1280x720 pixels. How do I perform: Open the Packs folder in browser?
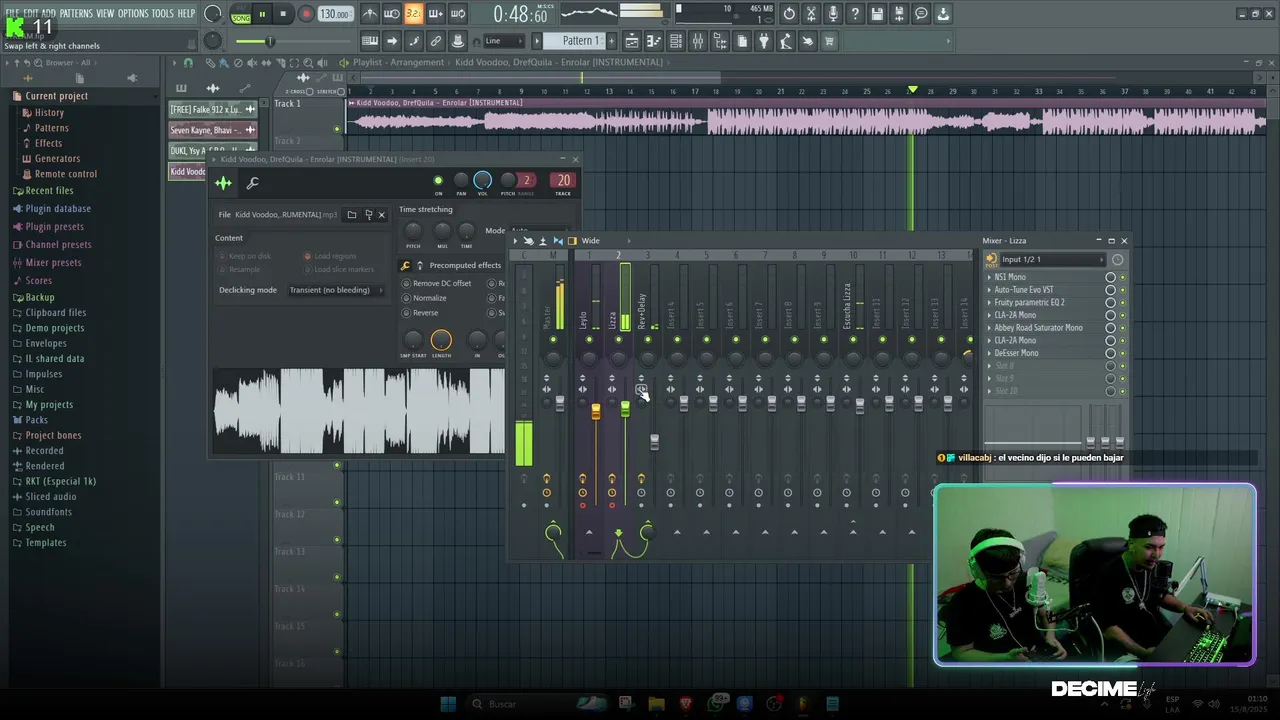[x=36, y=420]
